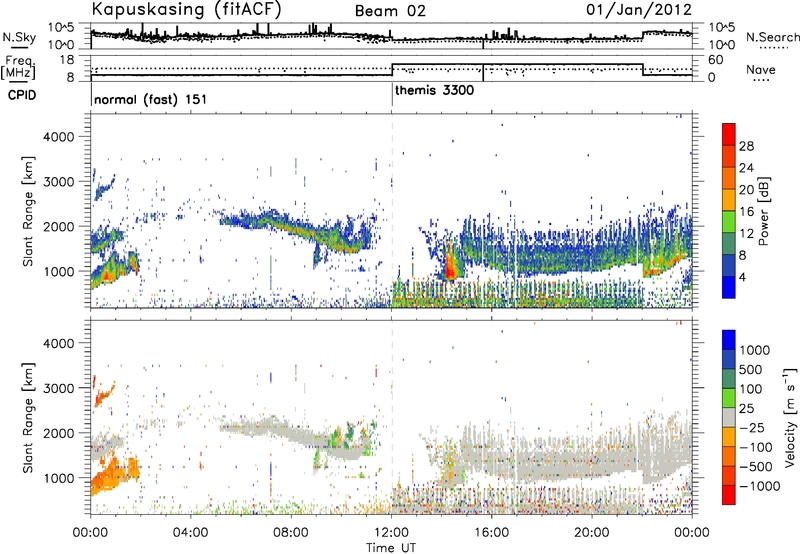Click the "-1000" tick on Velocity colorbar
The image size is (800, 554).
[x=759, y=486]
